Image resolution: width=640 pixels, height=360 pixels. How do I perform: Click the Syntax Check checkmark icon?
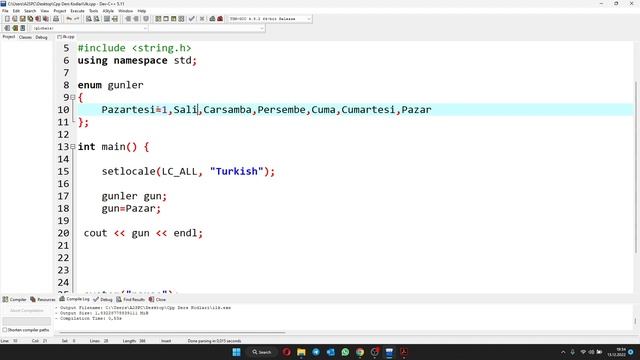[x=191, y=19]
